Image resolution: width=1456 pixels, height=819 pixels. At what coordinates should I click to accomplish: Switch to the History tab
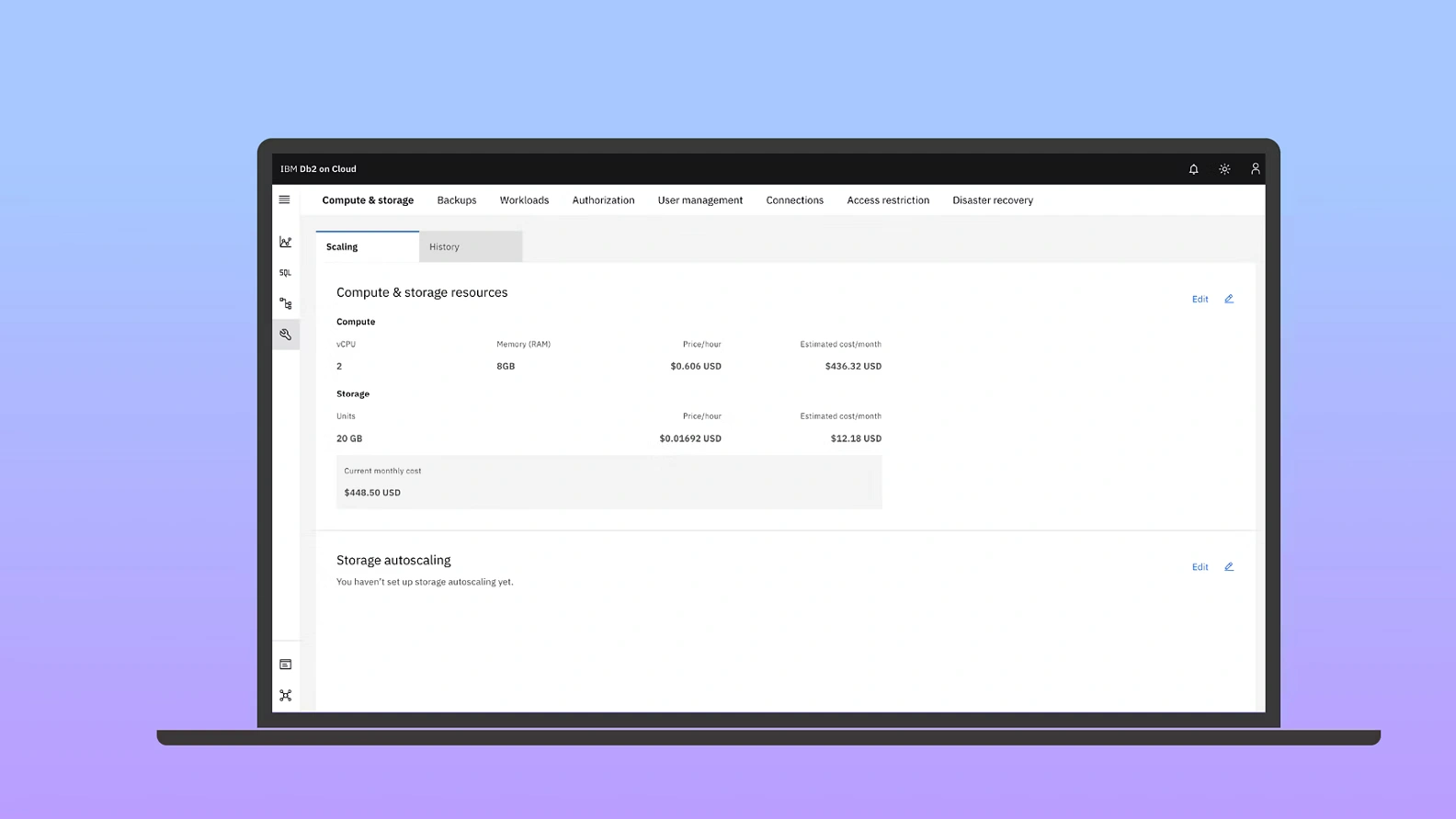pyautogui.click(x=470, y=246)
